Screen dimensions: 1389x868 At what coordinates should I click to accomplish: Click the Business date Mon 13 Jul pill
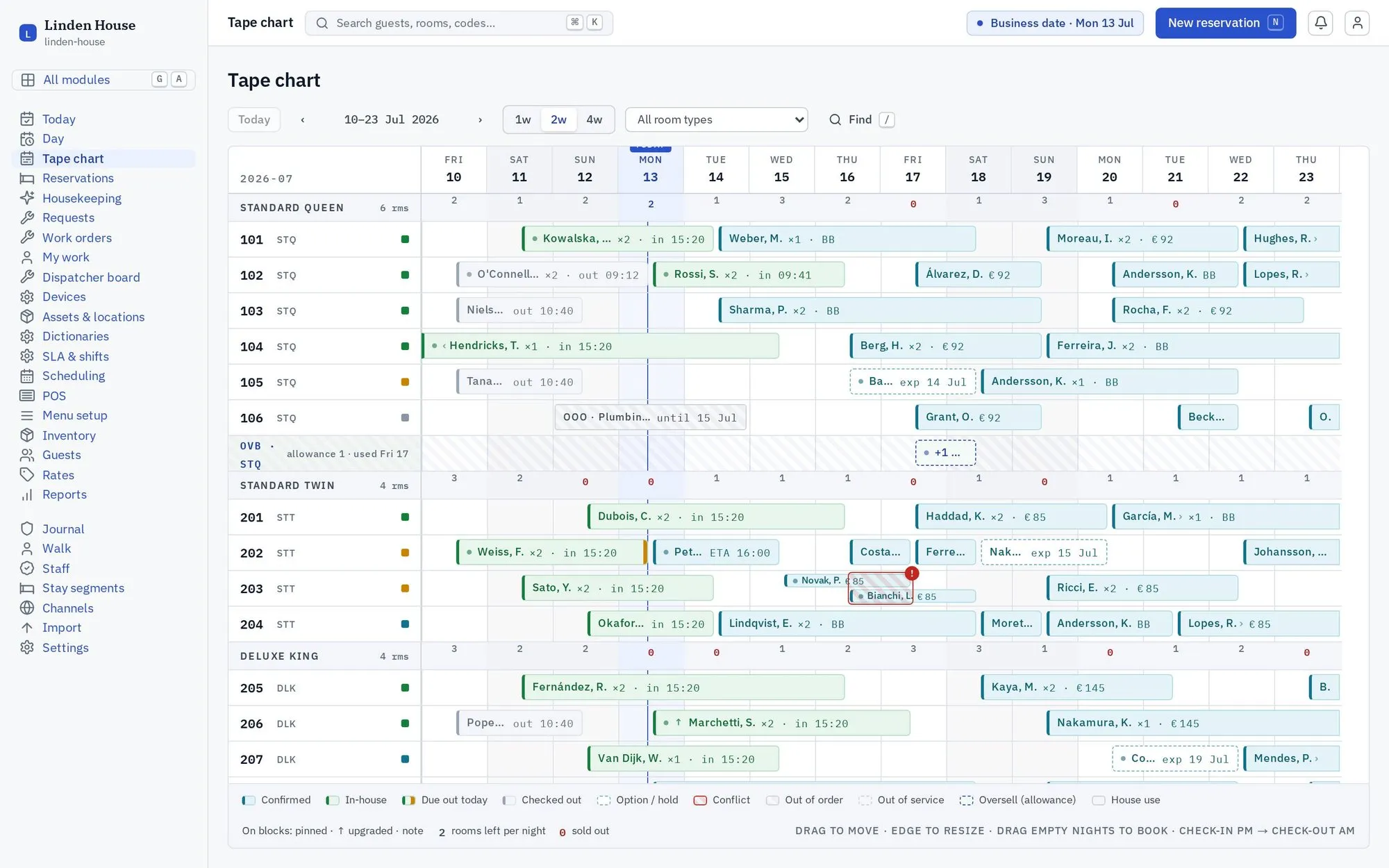tap(1055, 23)
